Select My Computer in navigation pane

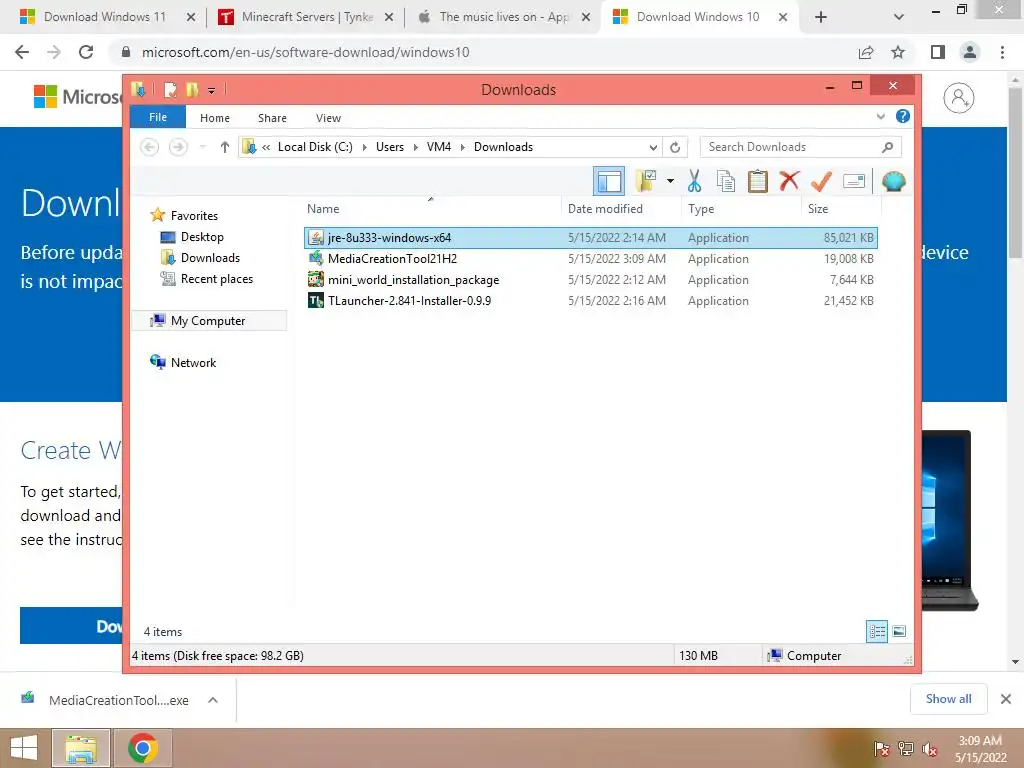[x=208, y=321]
